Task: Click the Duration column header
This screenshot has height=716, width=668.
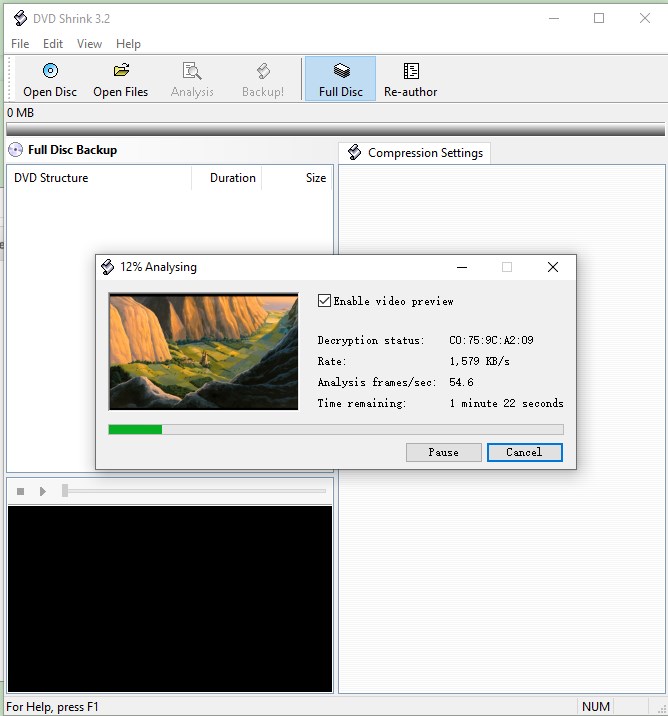Action: (232, 178)
